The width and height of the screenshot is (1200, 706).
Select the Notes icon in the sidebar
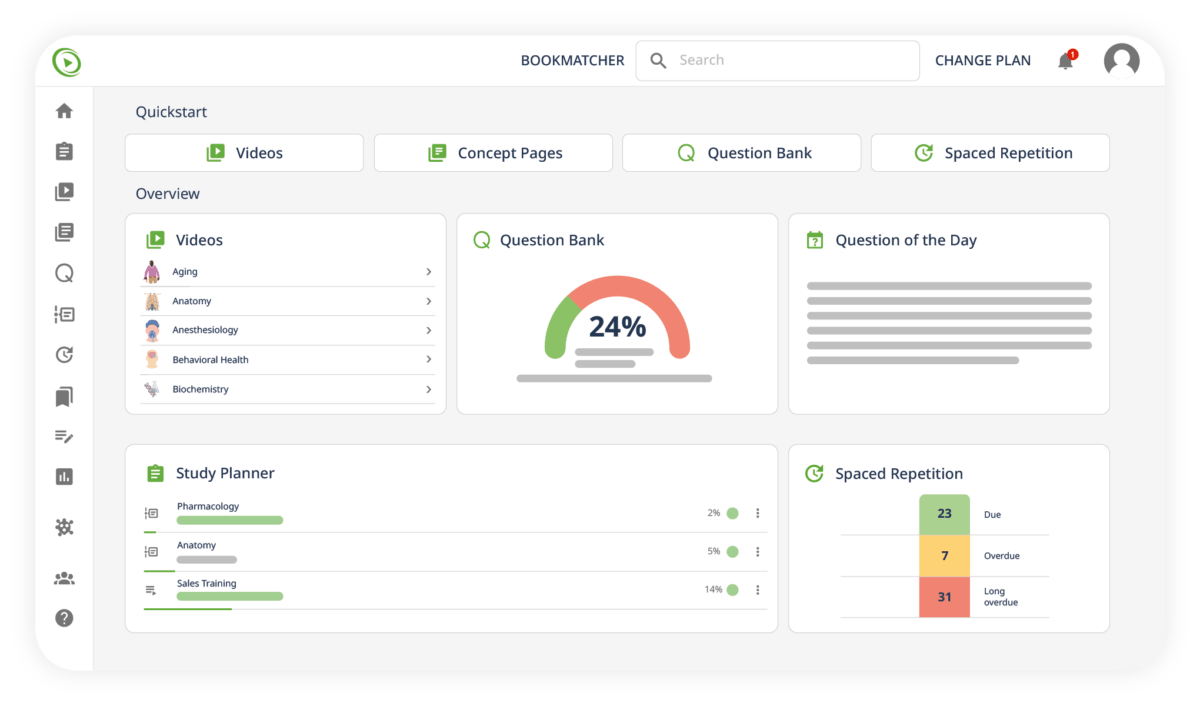click(x=64, y=437)
